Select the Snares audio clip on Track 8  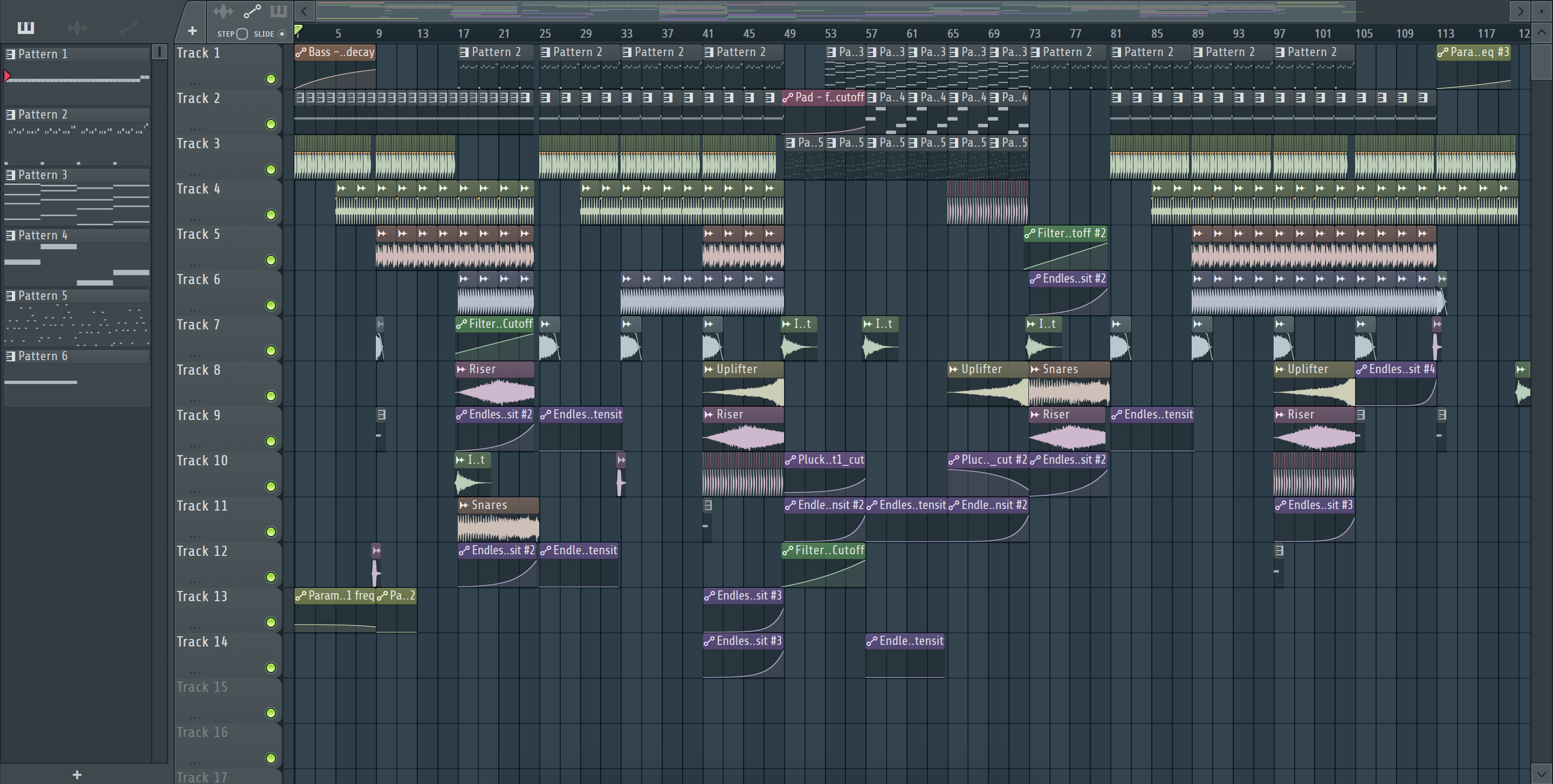pyautogui.click(x=1069, y=383)
